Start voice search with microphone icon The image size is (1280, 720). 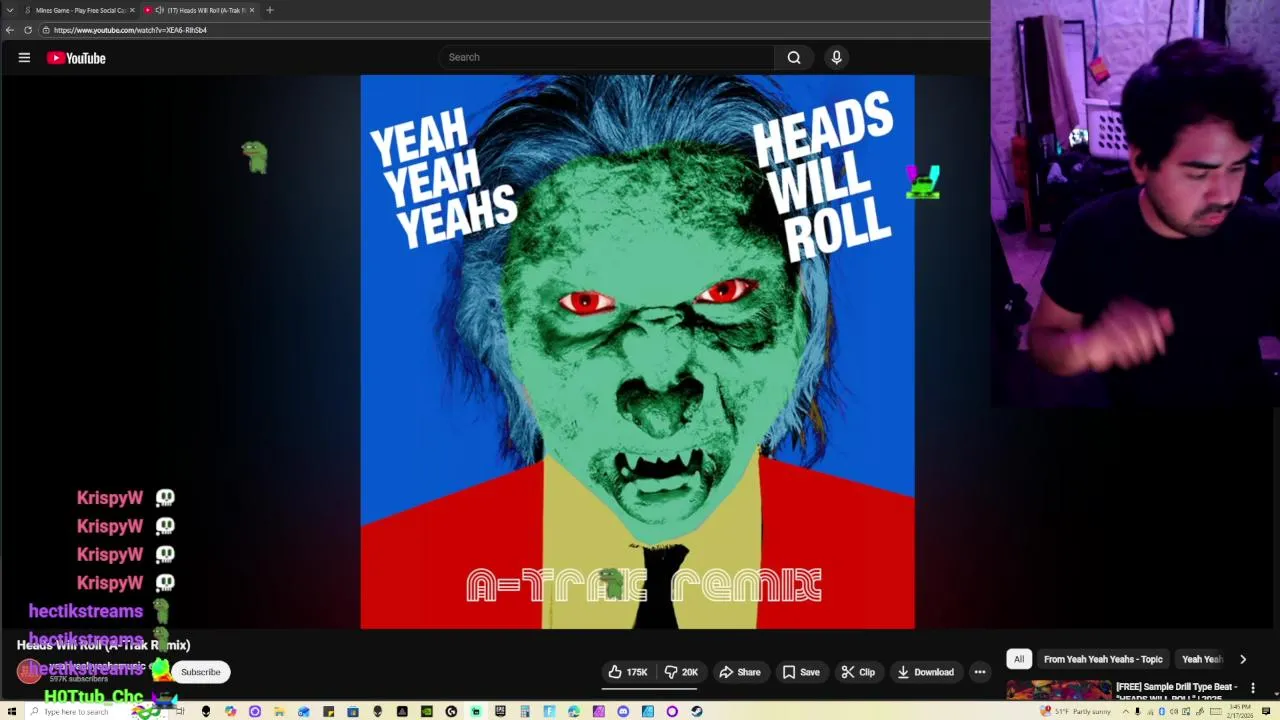tap(837, 57)
